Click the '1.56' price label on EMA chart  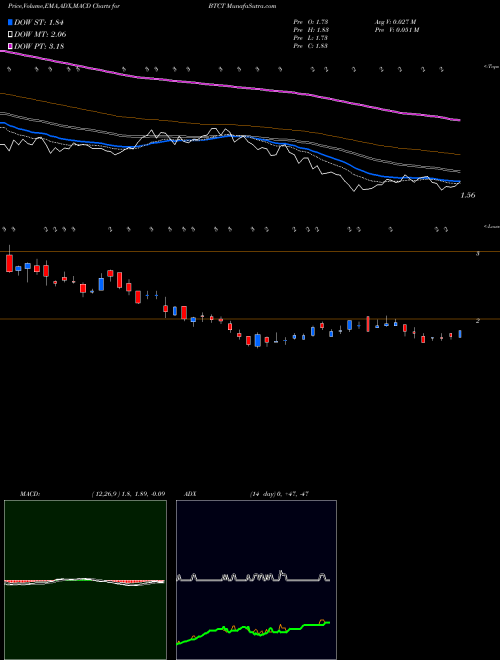(x=468, y=195)
